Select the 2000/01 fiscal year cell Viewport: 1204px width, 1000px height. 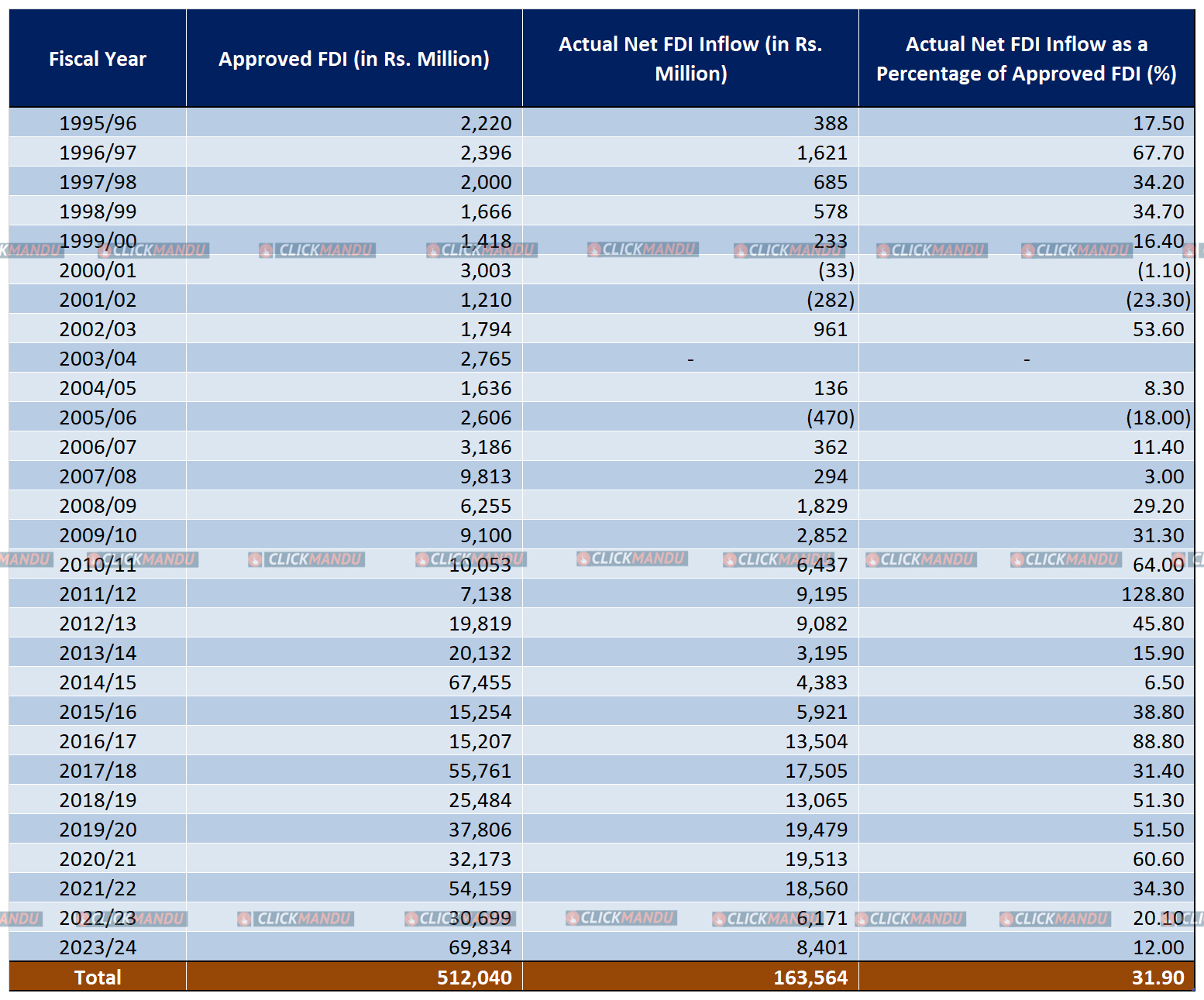tap(98, 270)
